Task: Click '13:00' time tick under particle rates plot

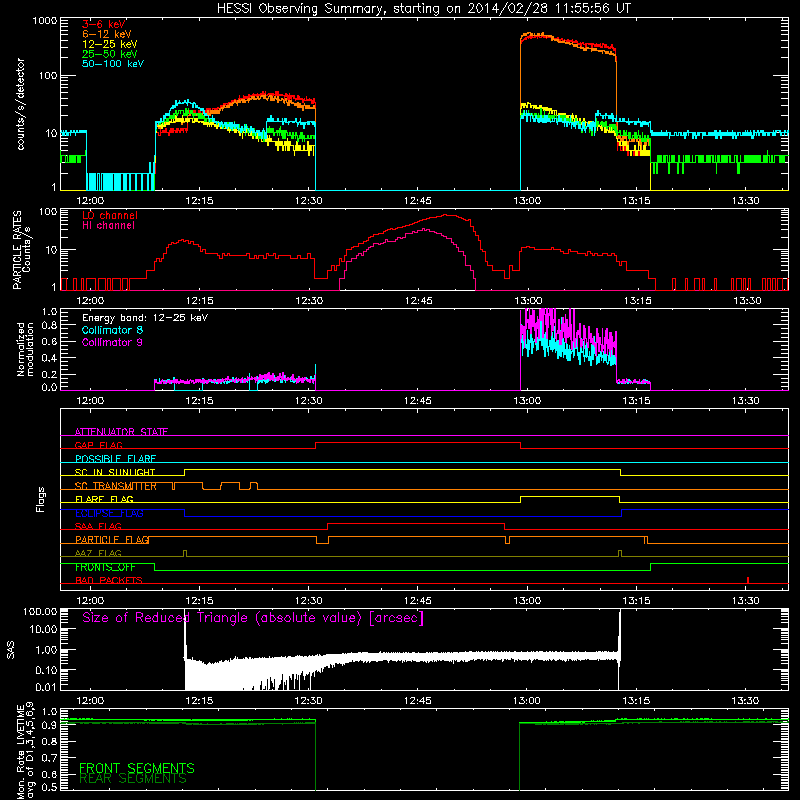Action: coord(528,301)
